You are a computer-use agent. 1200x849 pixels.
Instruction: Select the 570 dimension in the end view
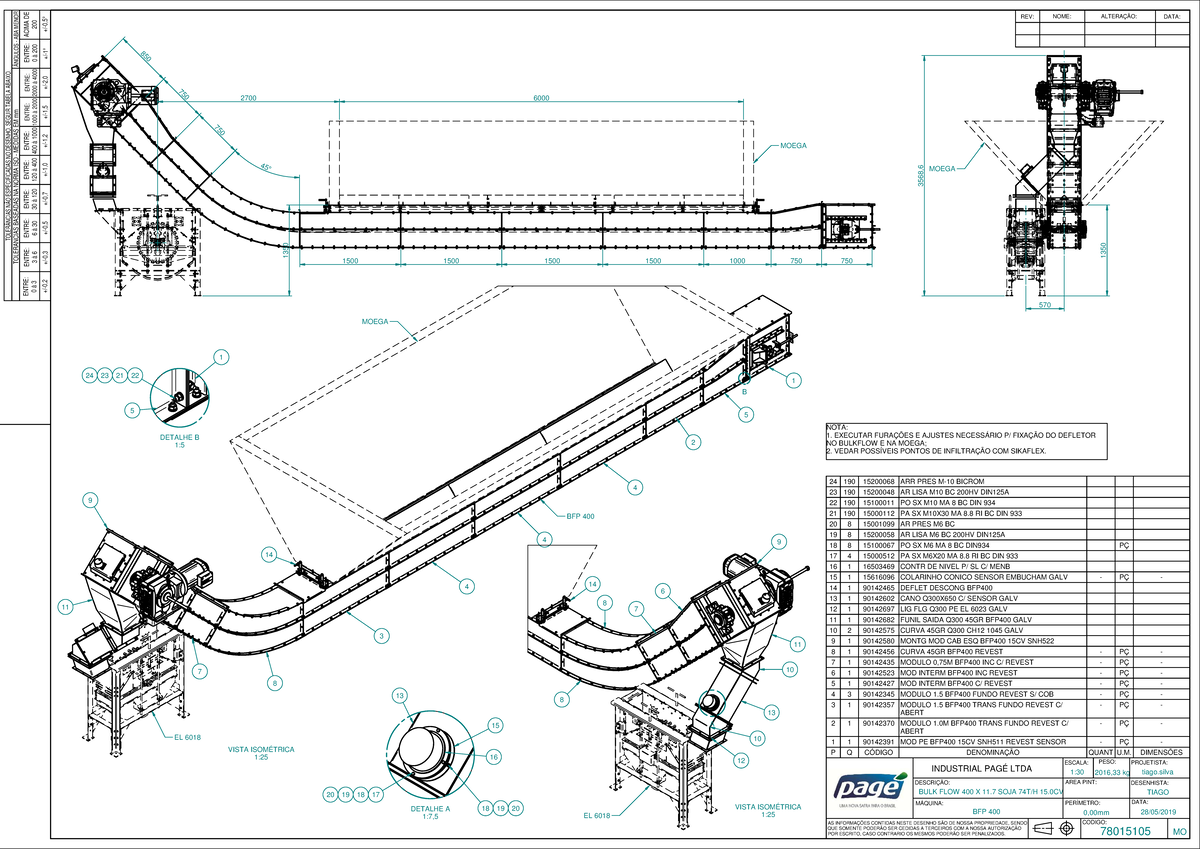[x=1044, y=304]
